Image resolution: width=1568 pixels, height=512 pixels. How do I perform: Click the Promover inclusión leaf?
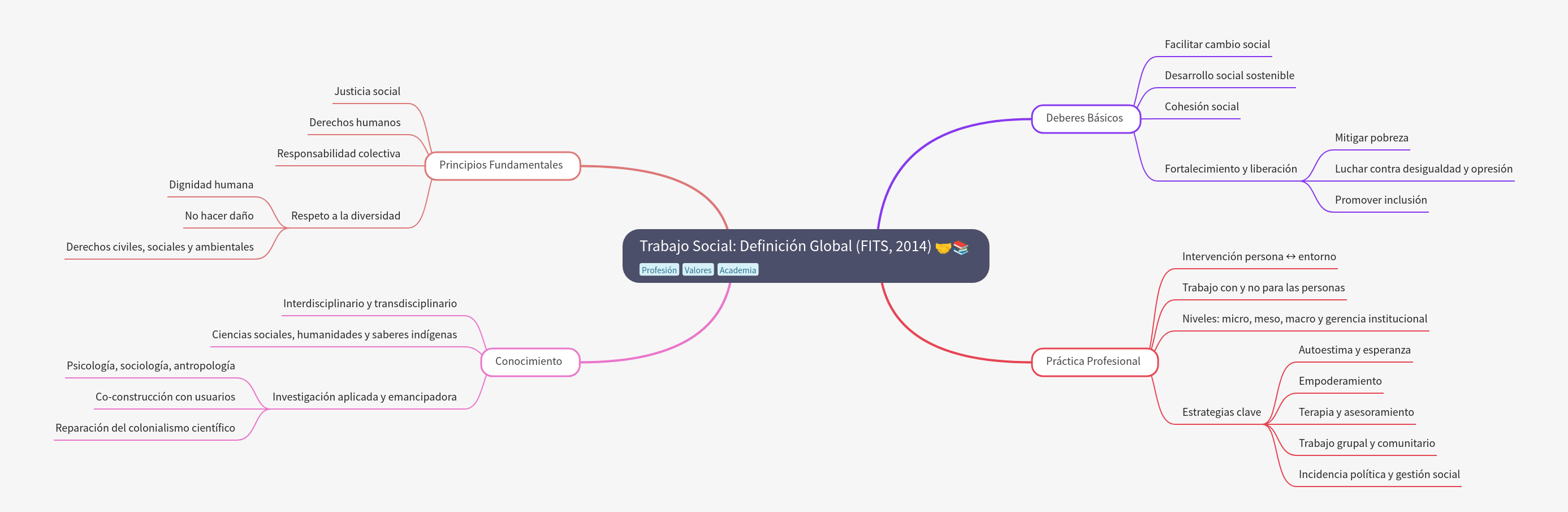[x=1380, y=200]
